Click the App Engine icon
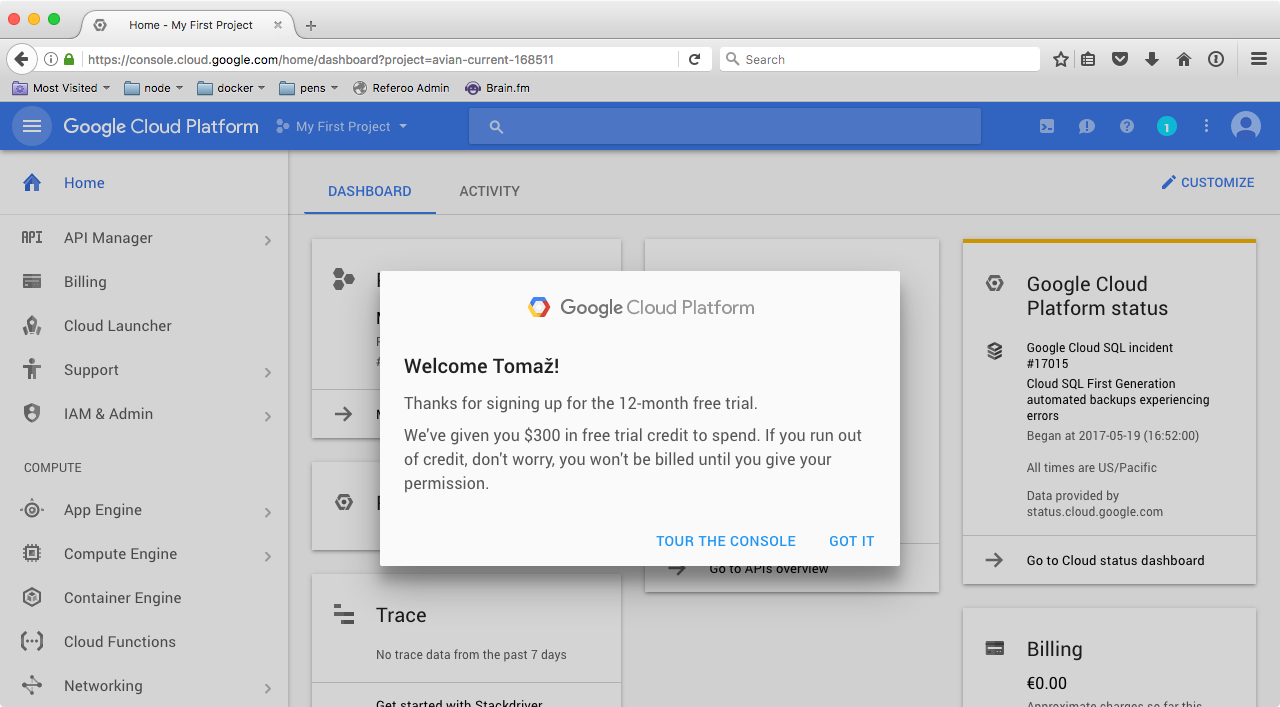The width and height of the screenshot is (1280, 707). (32, 510)
